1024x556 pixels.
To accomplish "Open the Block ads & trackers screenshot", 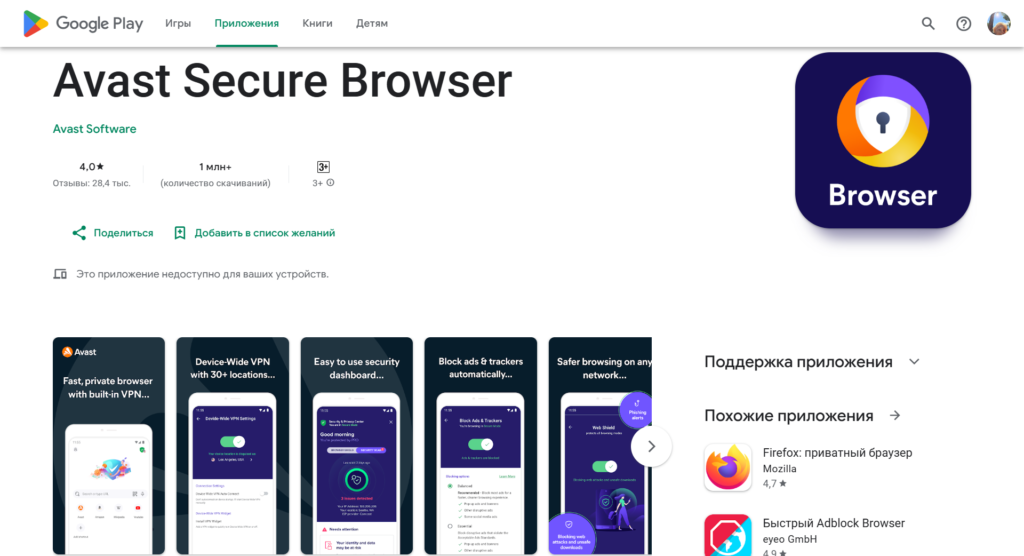I will tap(481, 446).
